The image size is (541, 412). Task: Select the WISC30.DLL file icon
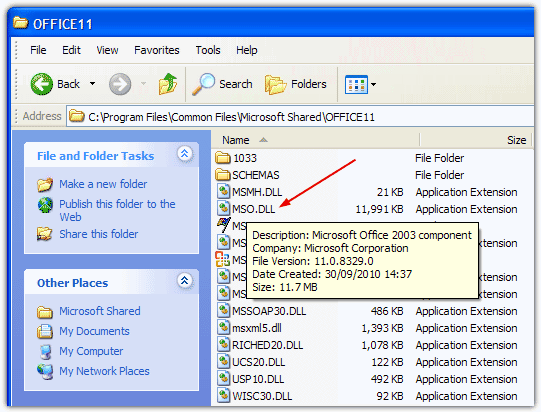[224, 395]
